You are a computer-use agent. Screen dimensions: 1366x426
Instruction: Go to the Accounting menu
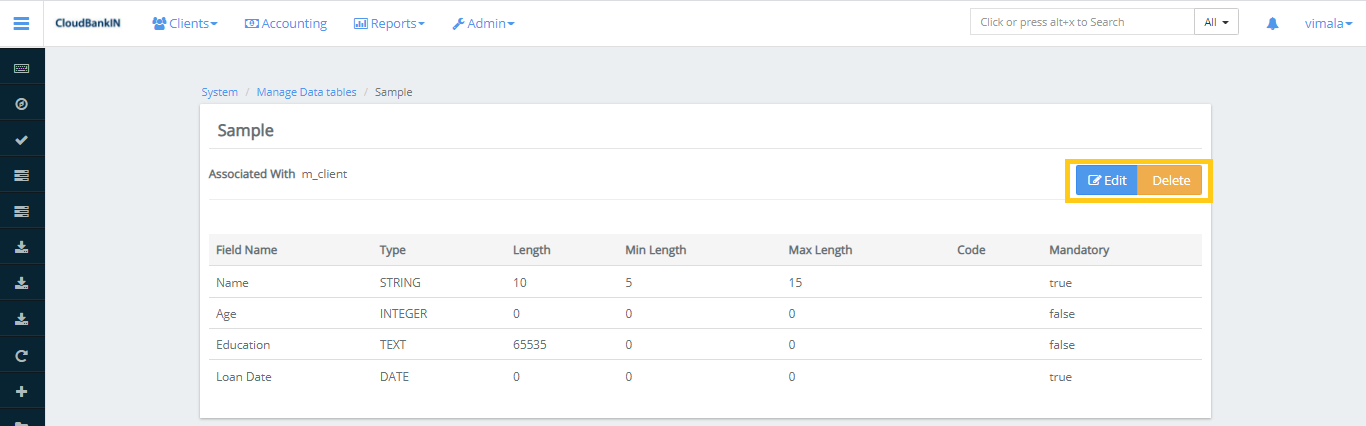286,23
